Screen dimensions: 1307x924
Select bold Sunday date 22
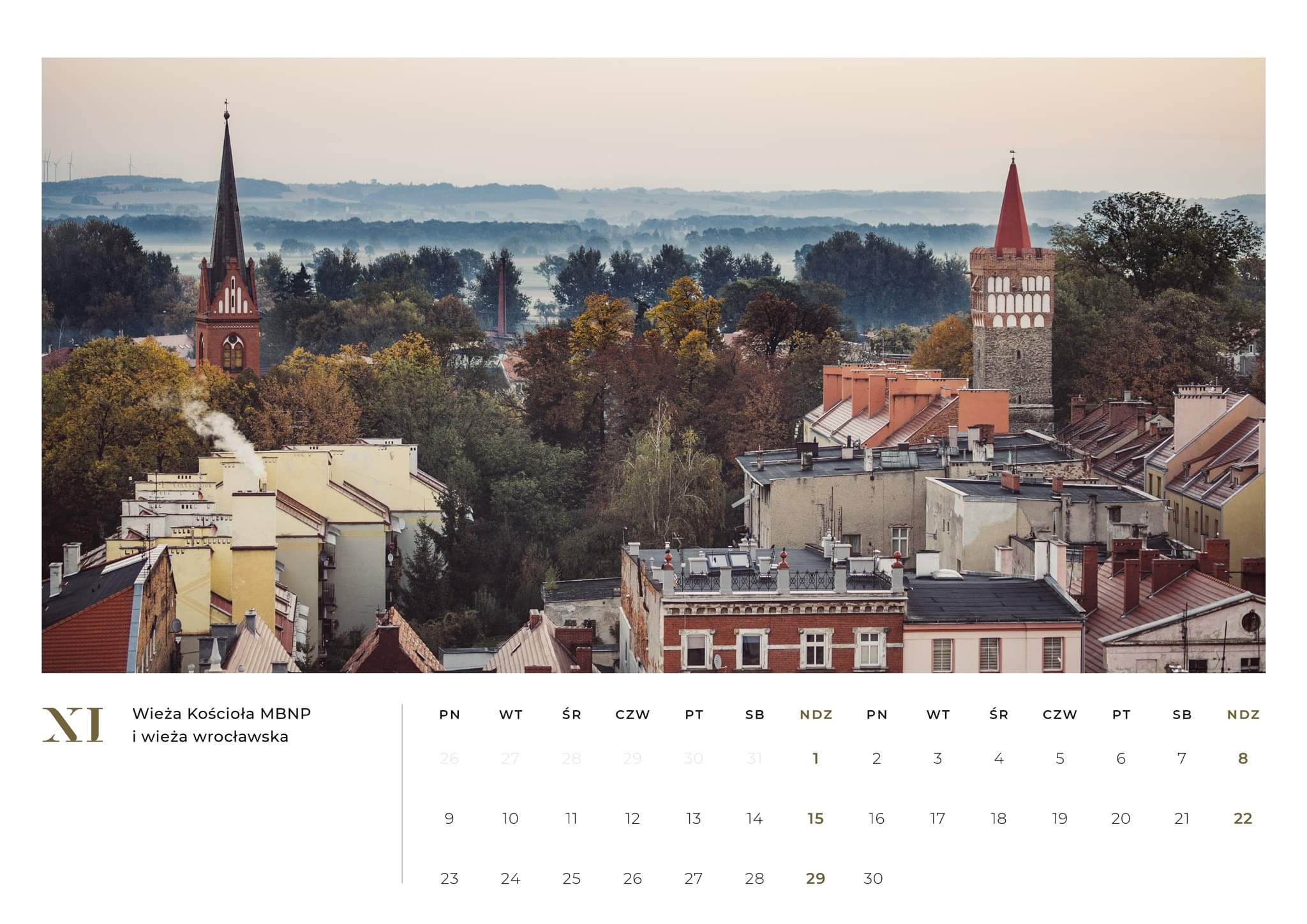[1243, 818]
